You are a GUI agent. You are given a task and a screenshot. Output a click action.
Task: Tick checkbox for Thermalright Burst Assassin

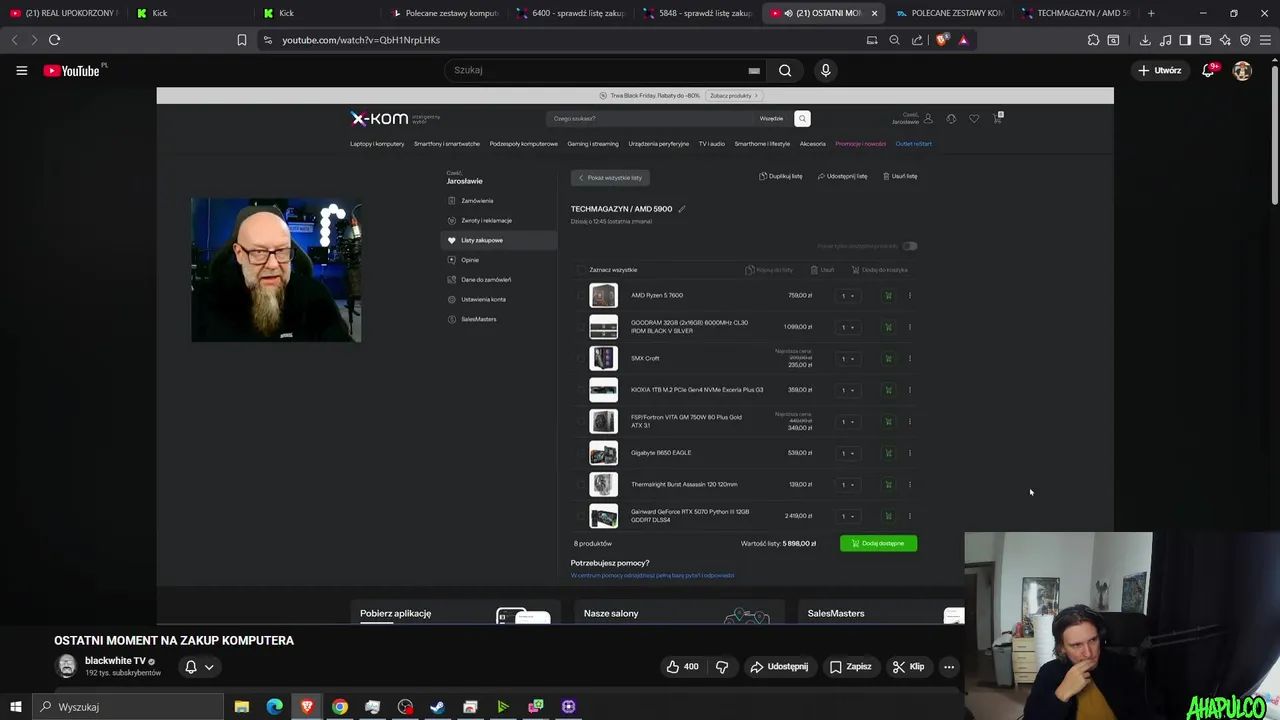(580, 484)
